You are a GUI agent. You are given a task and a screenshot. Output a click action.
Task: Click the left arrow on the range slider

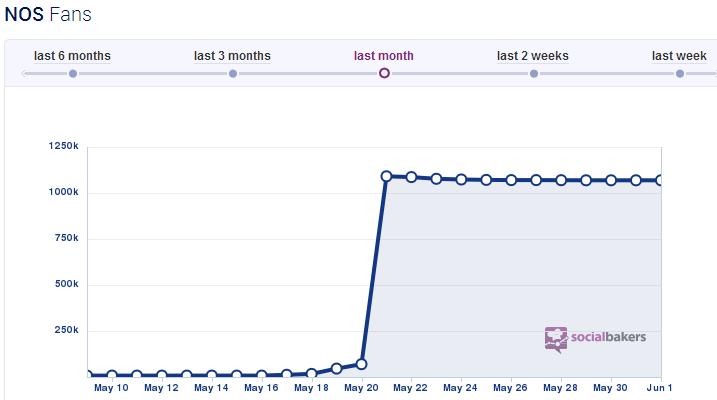(25, 73)
